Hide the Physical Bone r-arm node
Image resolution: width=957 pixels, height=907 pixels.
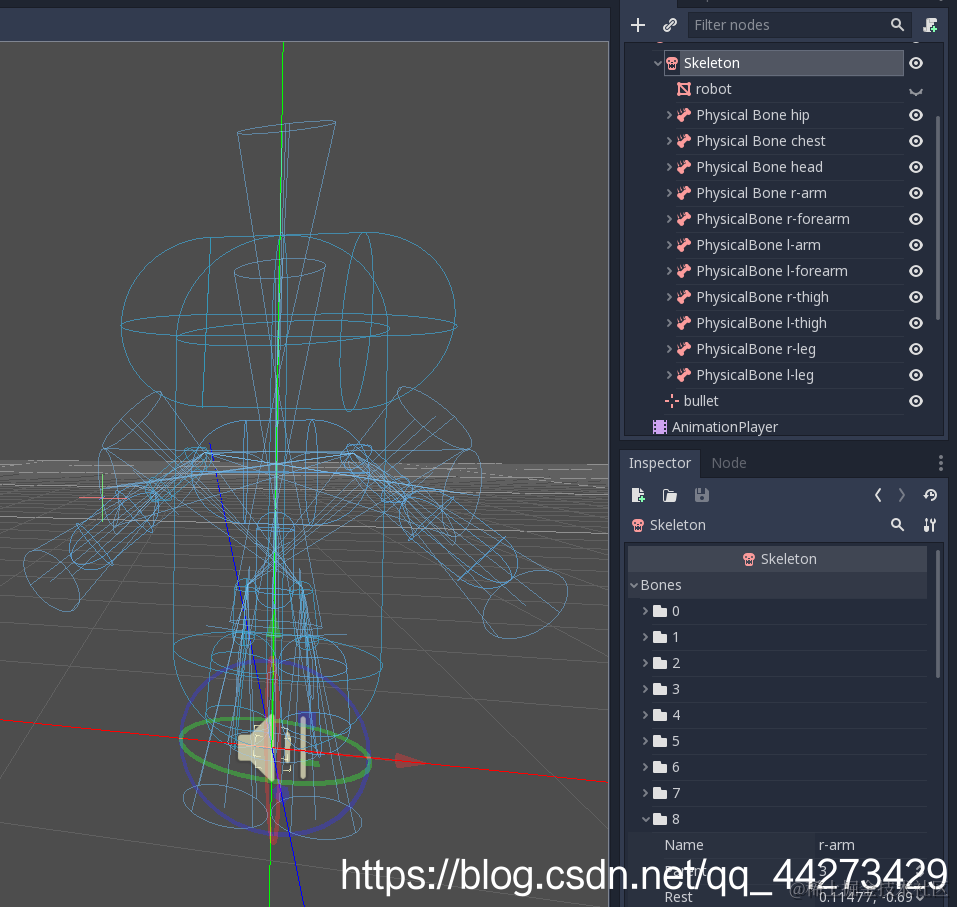pyautogui.click(x=915, y=193)
